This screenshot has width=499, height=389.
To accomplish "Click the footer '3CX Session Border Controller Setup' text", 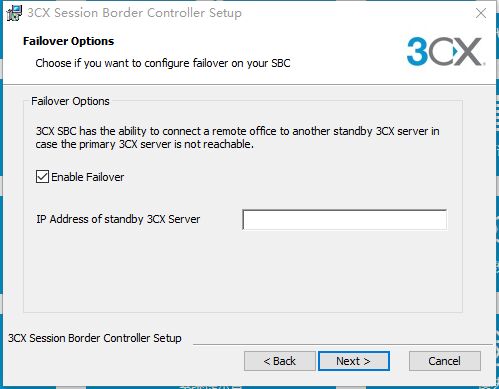I will click(x=95, y=338).
